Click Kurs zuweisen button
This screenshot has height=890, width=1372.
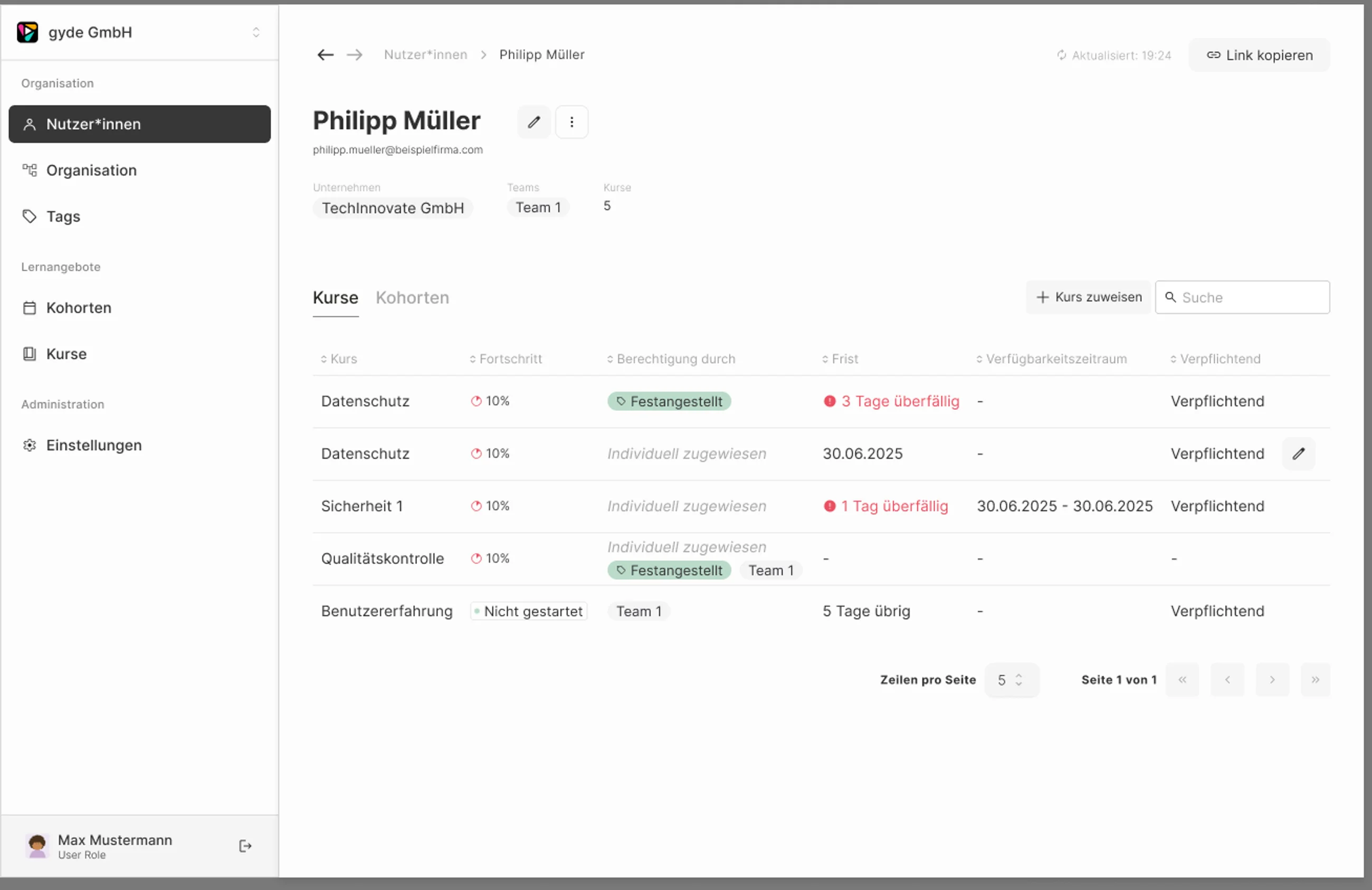click(1089, 297)
